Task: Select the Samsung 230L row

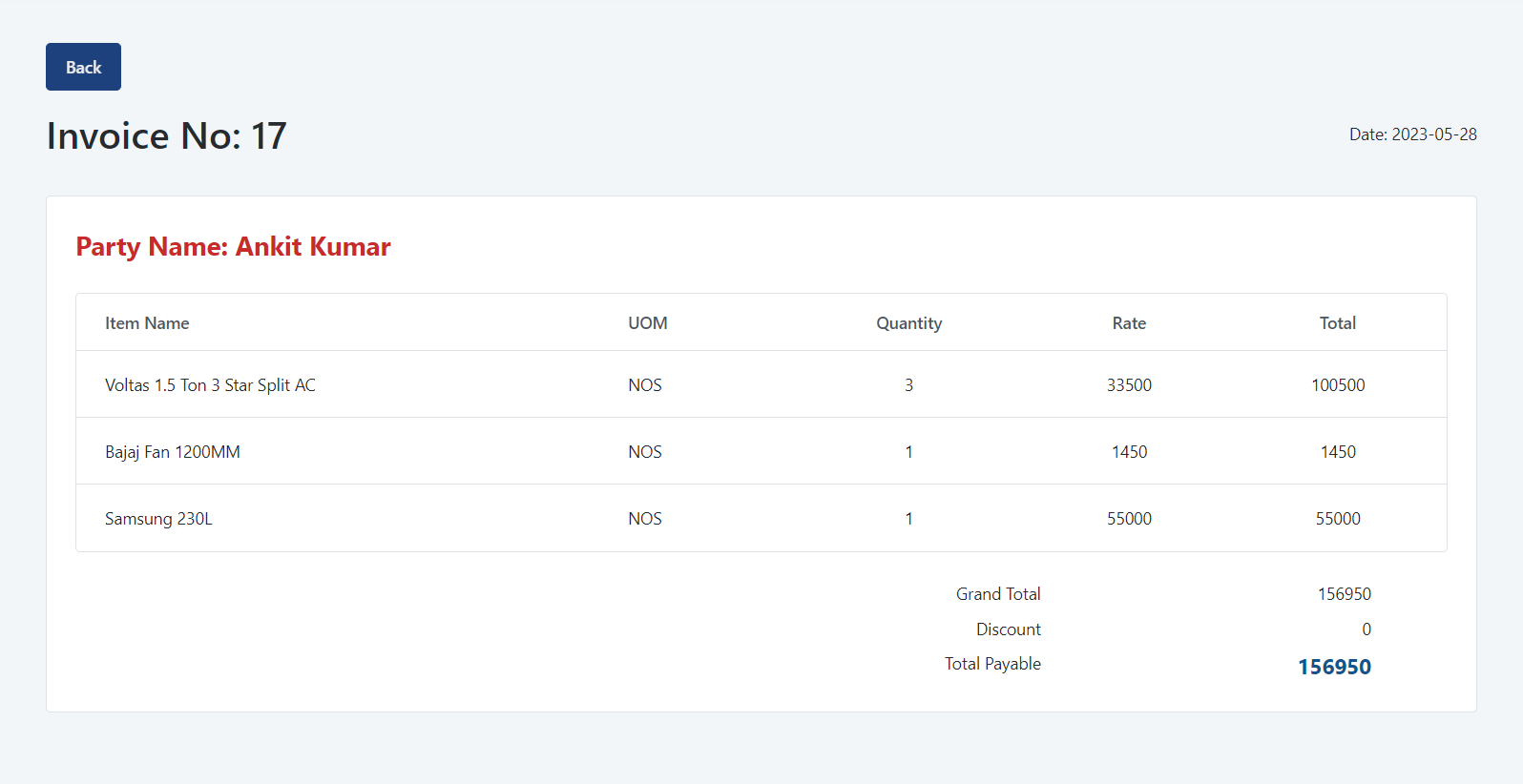Action: 158,518
